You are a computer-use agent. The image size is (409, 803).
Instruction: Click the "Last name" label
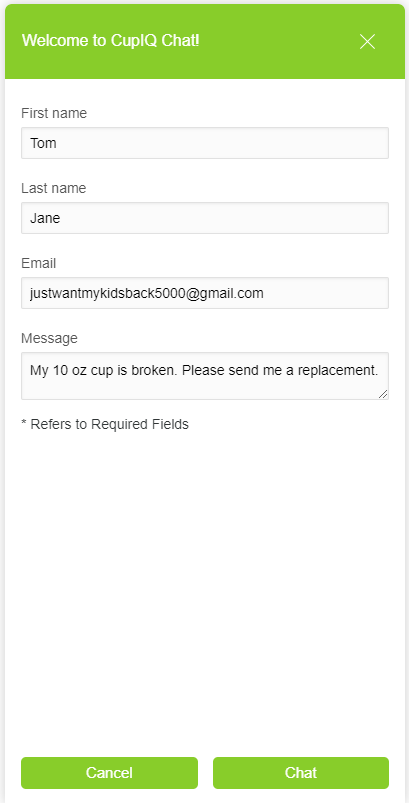coord(54,188)
